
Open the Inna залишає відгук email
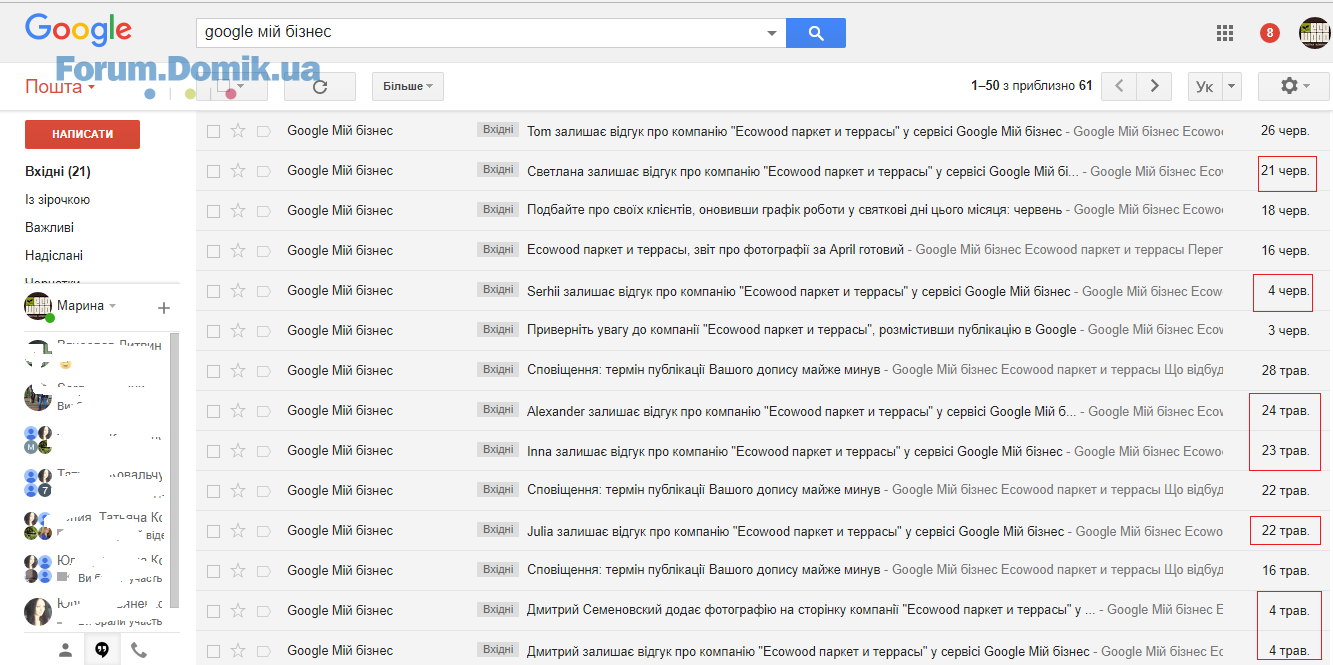tap(764, 451)
